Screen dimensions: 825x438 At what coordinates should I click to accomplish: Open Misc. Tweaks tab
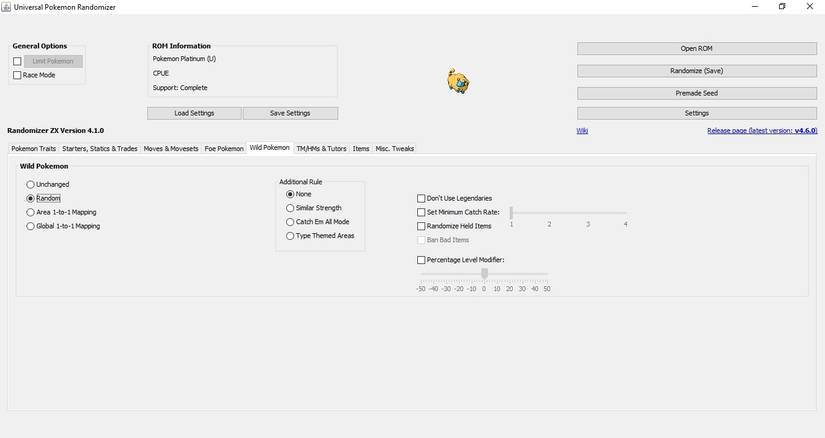pos(395,148)
